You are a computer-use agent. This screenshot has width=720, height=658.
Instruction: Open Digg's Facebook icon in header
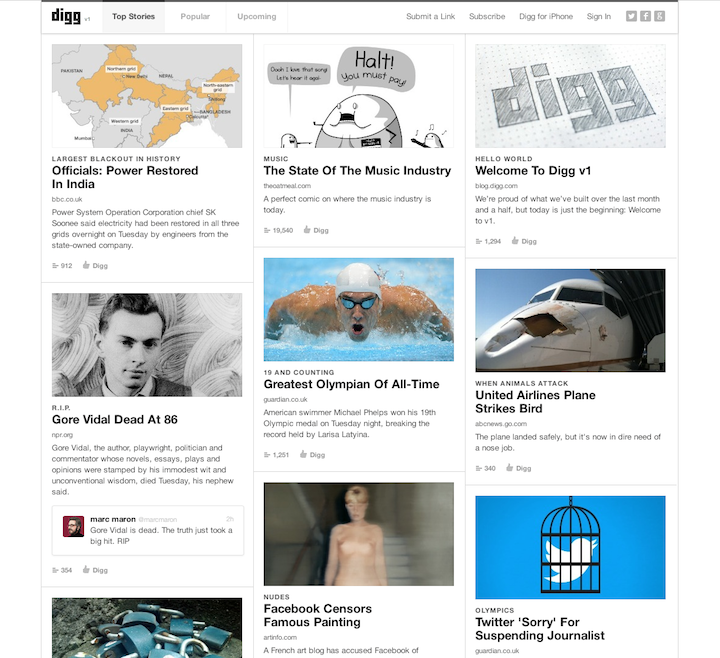click(646, 17)
